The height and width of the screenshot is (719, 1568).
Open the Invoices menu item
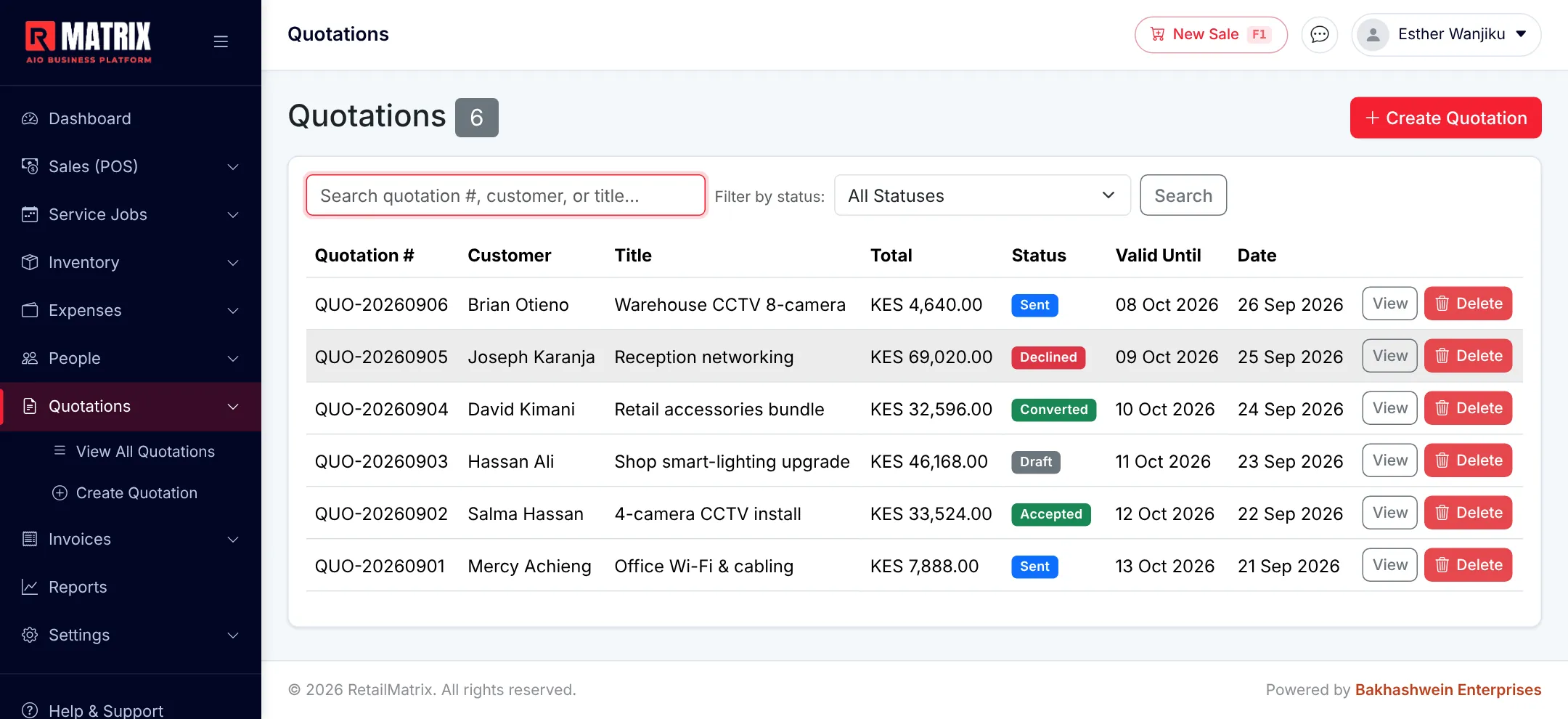tap(131, 539)
